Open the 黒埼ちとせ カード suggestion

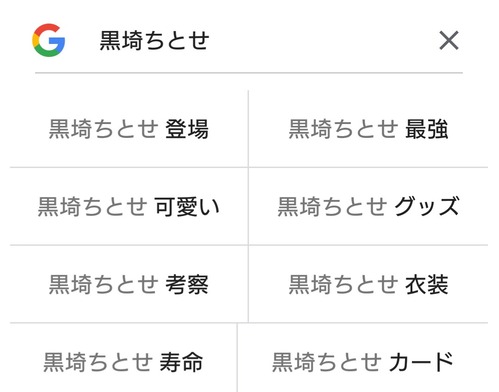(x=363, y=362)
